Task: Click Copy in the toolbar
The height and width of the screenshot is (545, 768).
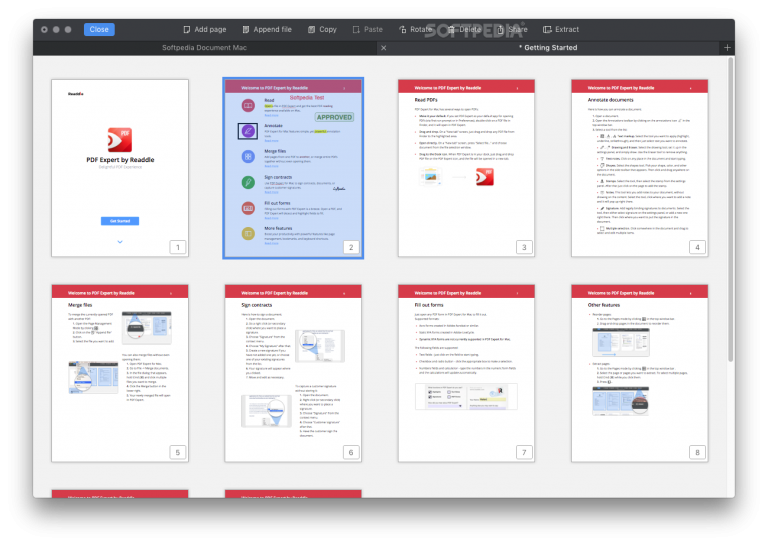Action: (322, 29)
